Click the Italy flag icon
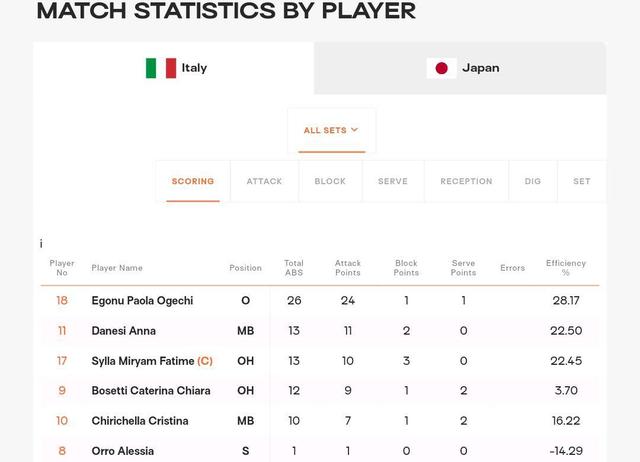 pos(161,68)
